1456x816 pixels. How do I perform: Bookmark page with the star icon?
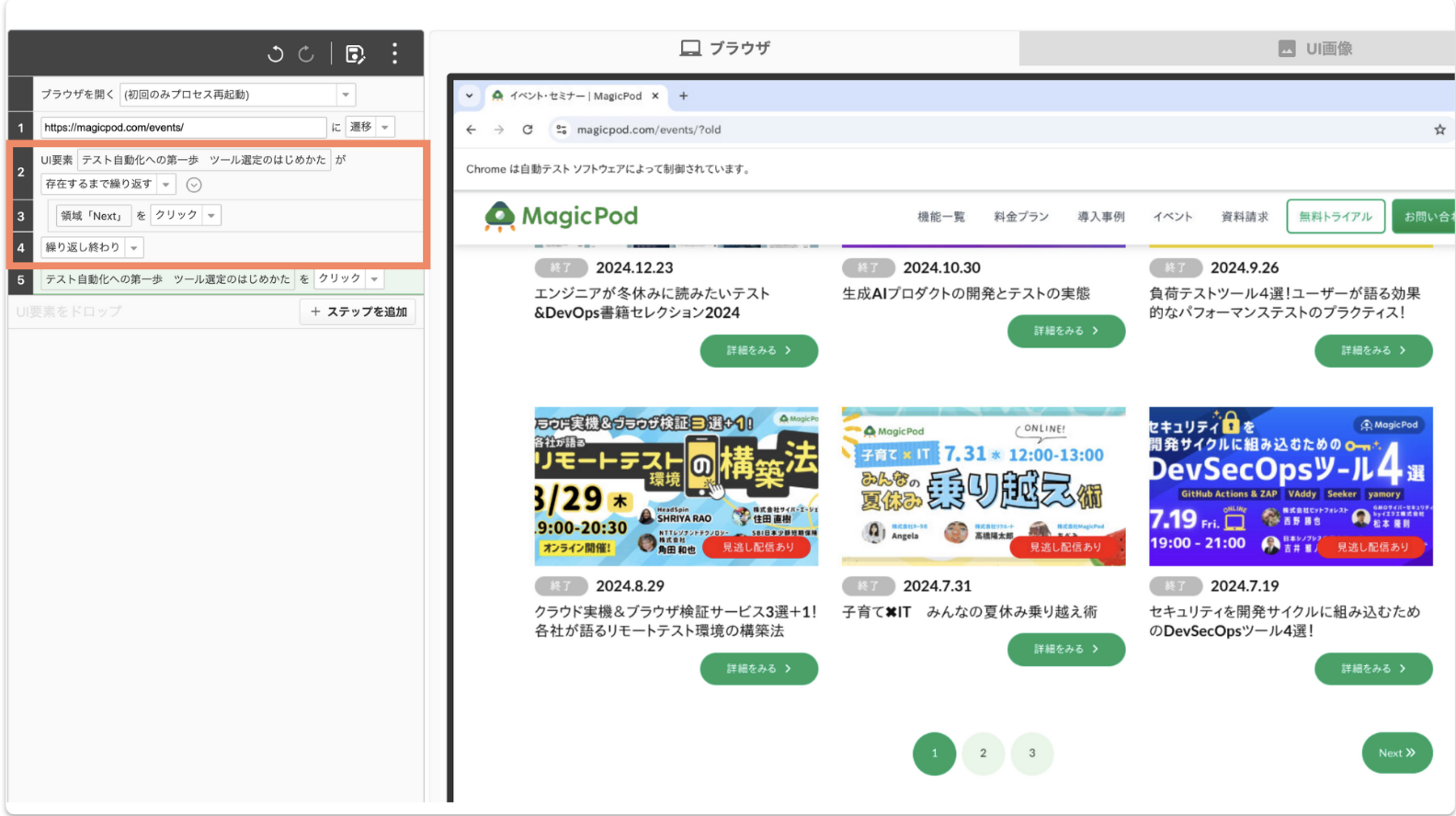click(x=1439, y=130)
